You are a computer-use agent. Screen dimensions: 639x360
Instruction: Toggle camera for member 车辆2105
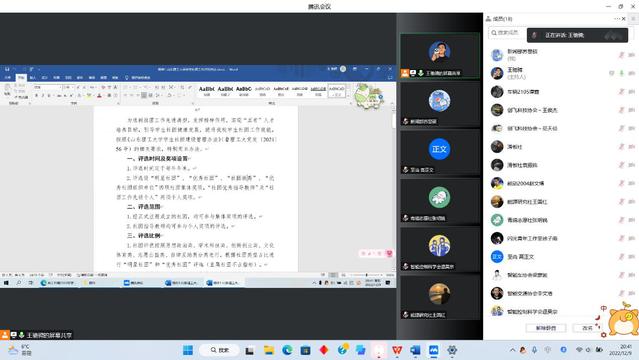click(631, 92)
